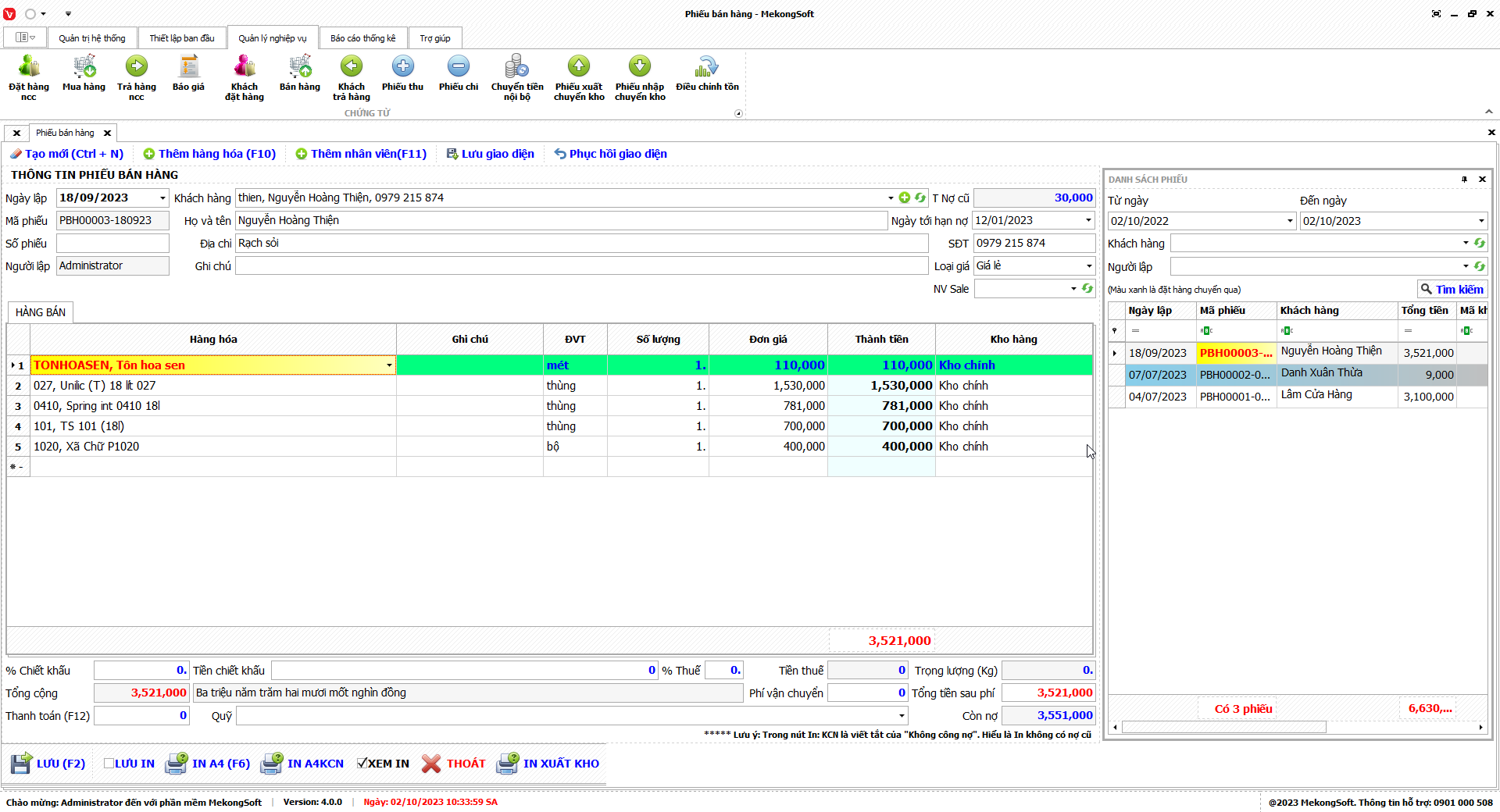Click green add customer plus icon
This screenshot has height=812, width=1500.
[x=905, y=198]
